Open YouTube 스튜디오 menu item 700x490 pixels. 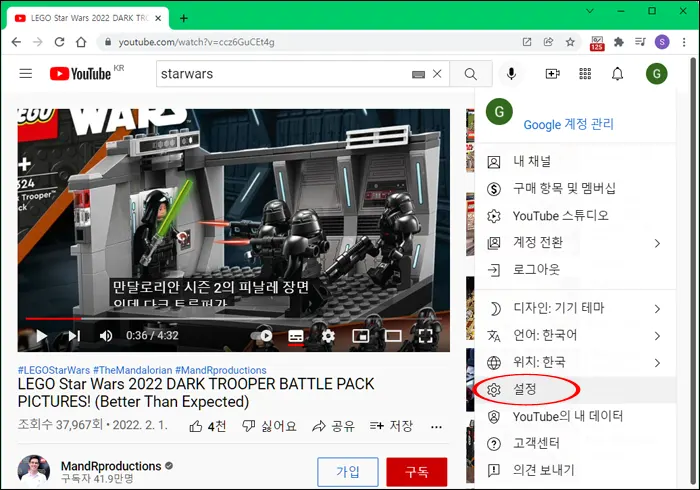pyautogui.click(x=576, y=216)
